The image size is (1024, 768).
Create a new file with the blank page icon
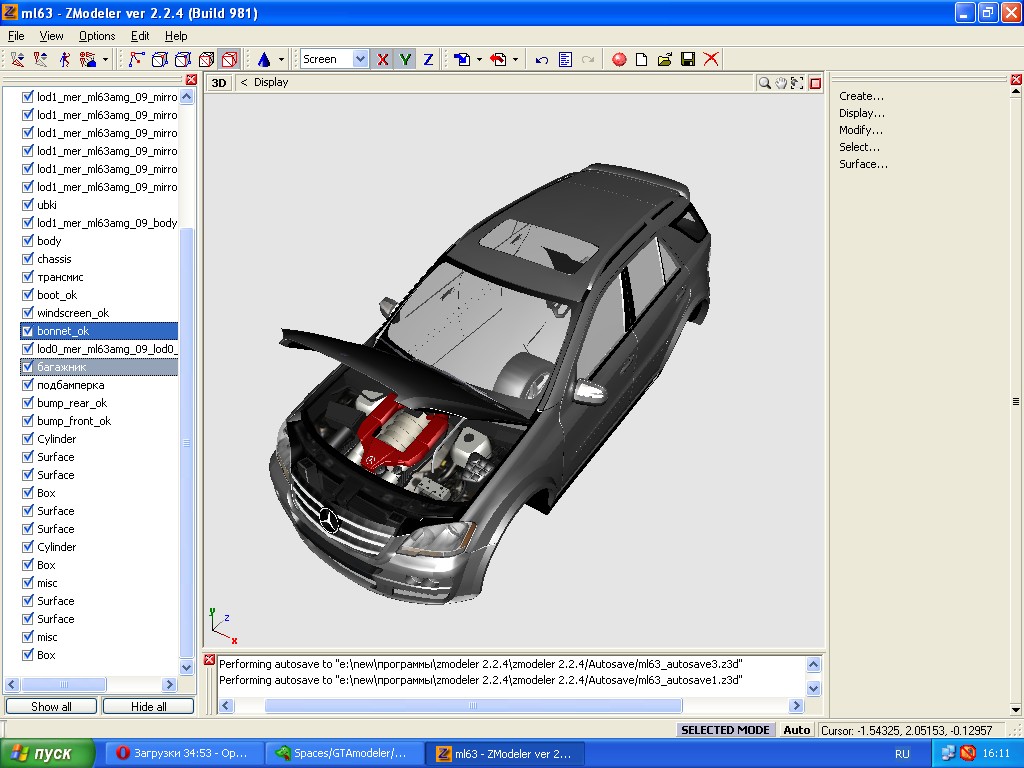tap(641, 59)
